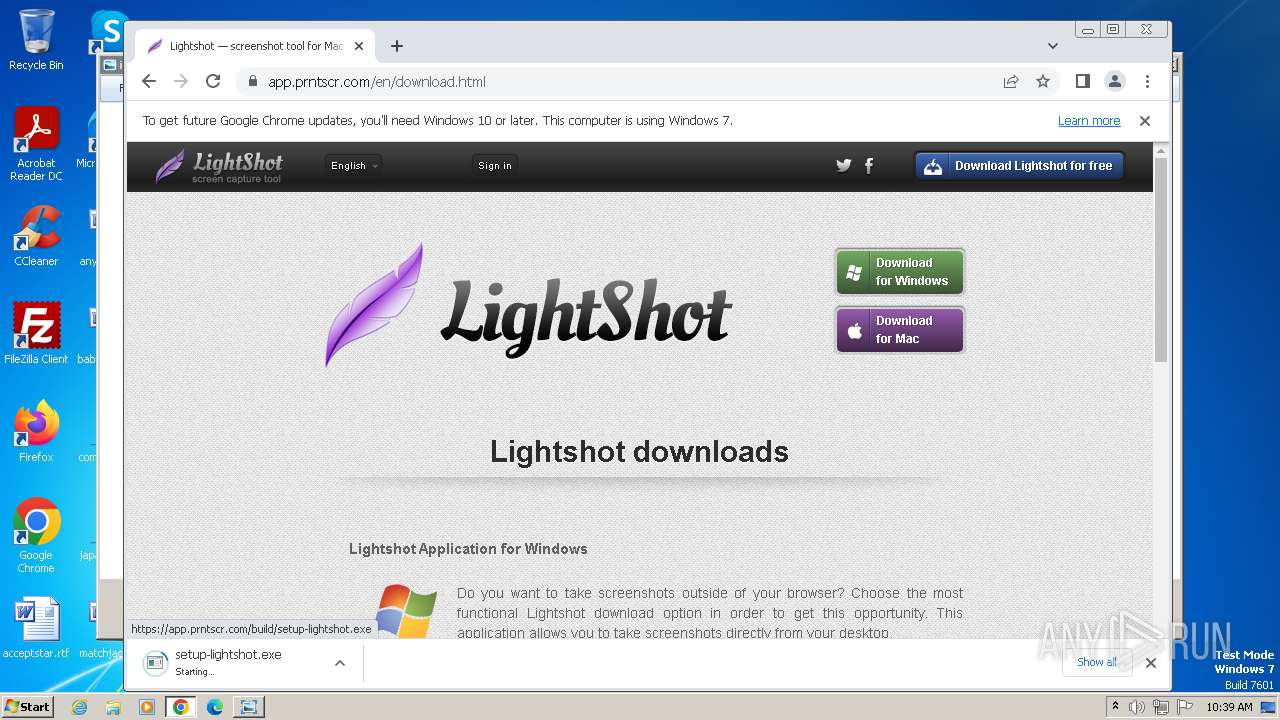Screen dimensions: 1280x720
Task: Open the tab search chevron
Action: click(x=1052, y=46)
